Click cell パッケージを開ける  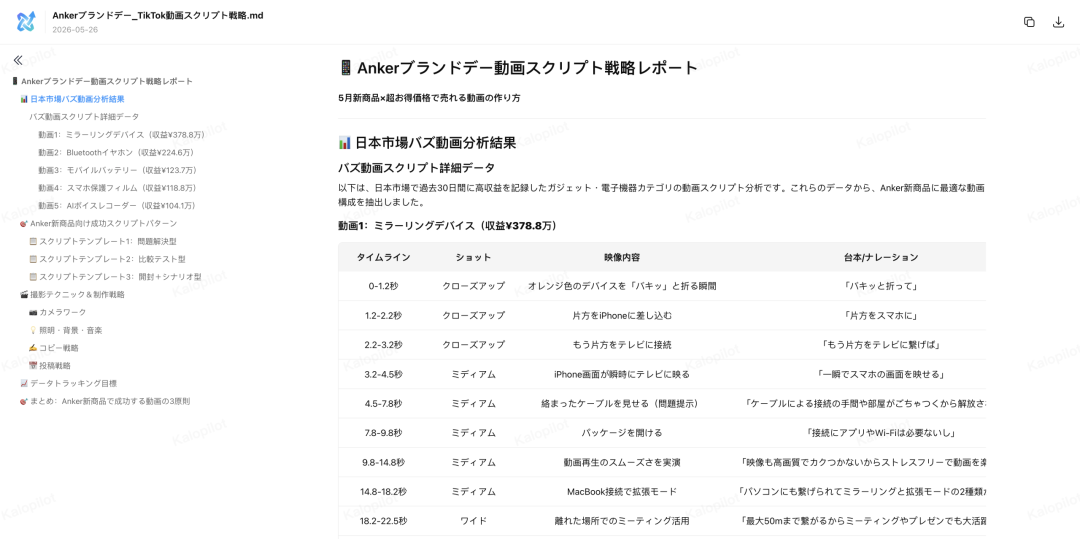point(622,433)
